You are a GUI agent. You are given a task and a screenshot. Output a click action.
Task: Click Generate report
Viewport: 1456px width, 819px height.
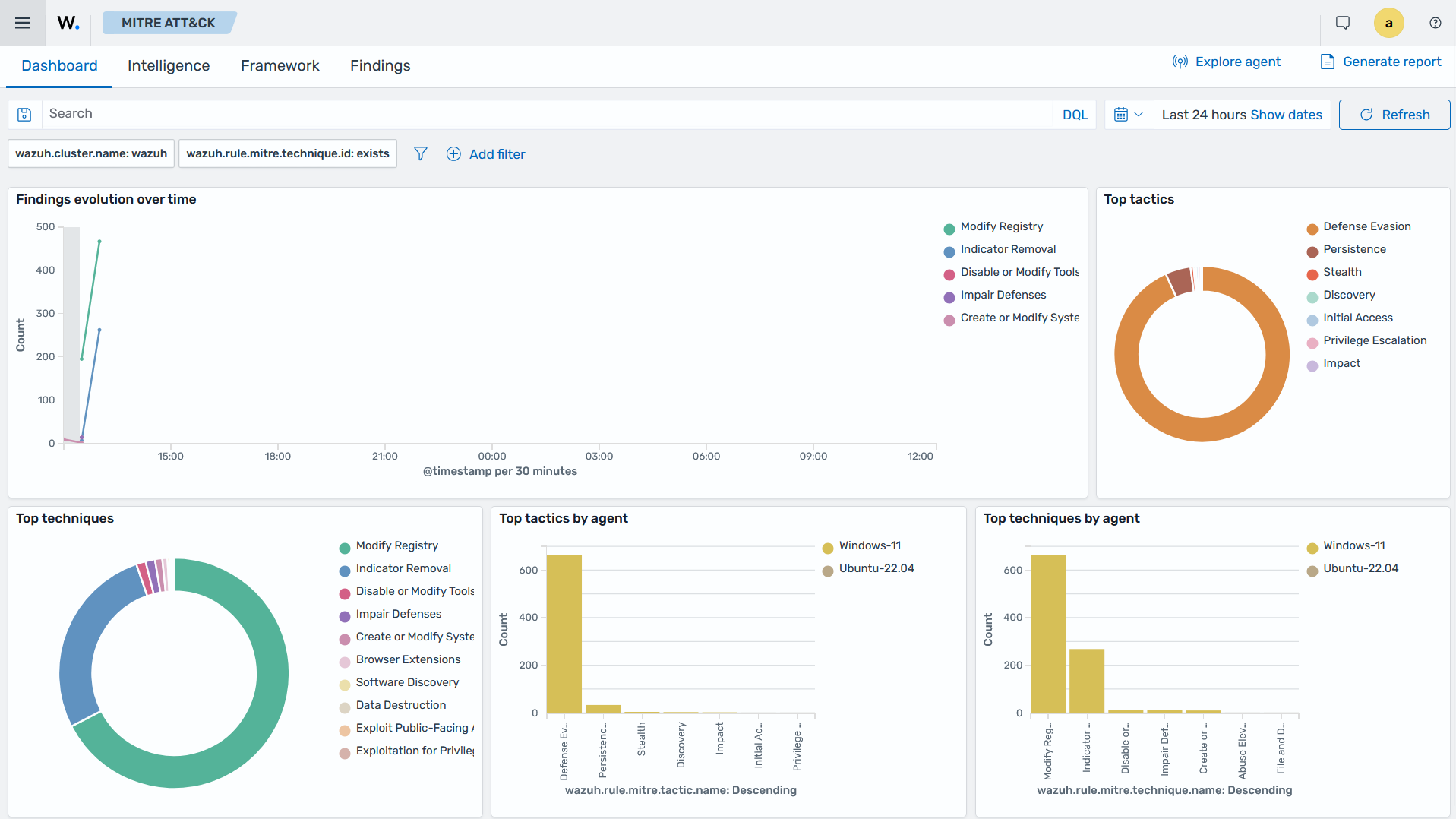(x=1381, y=62)
